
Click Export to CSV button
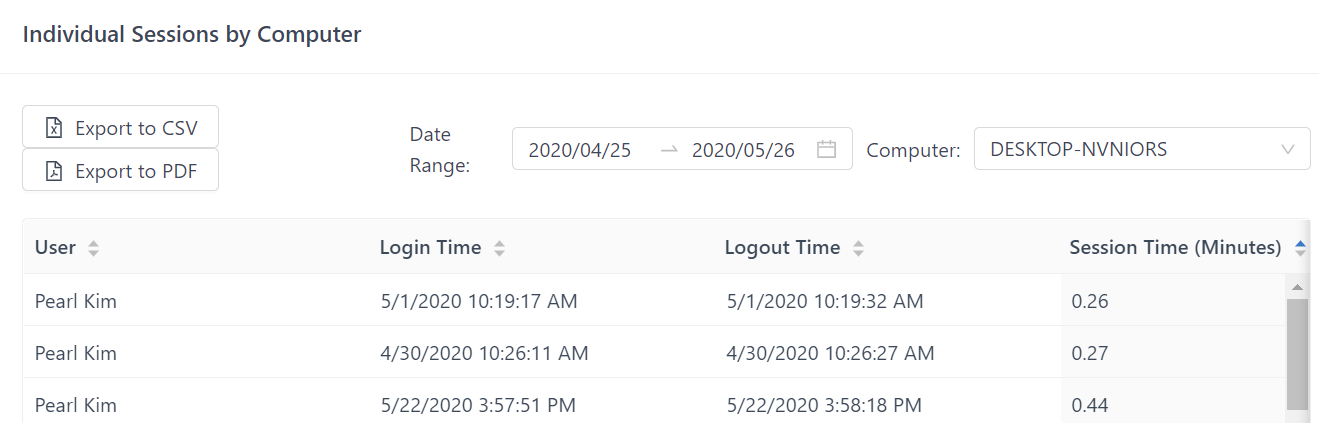120,127
